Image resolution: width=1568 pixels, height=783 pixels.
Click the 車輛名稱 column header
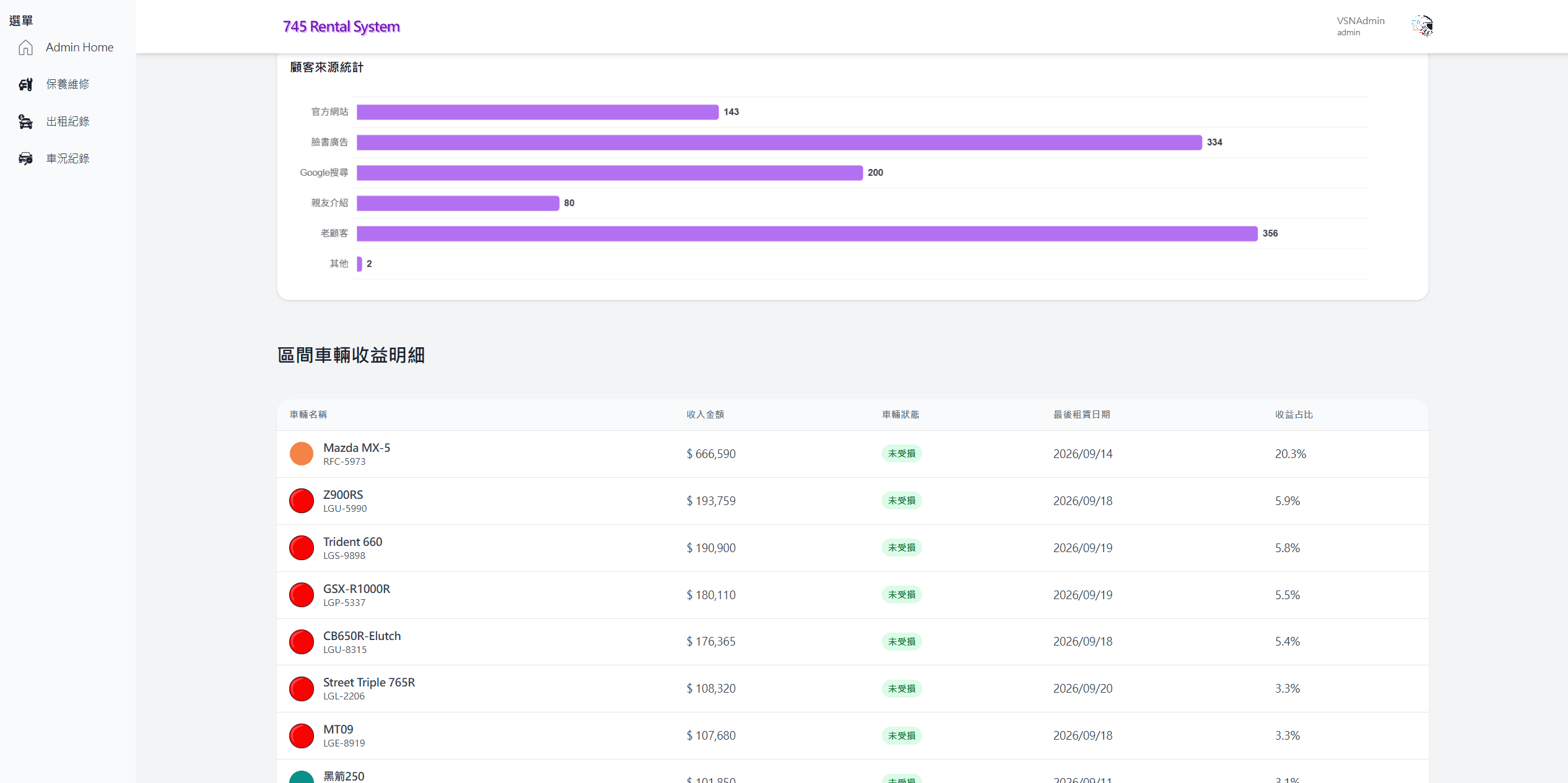tap(308, 415)
